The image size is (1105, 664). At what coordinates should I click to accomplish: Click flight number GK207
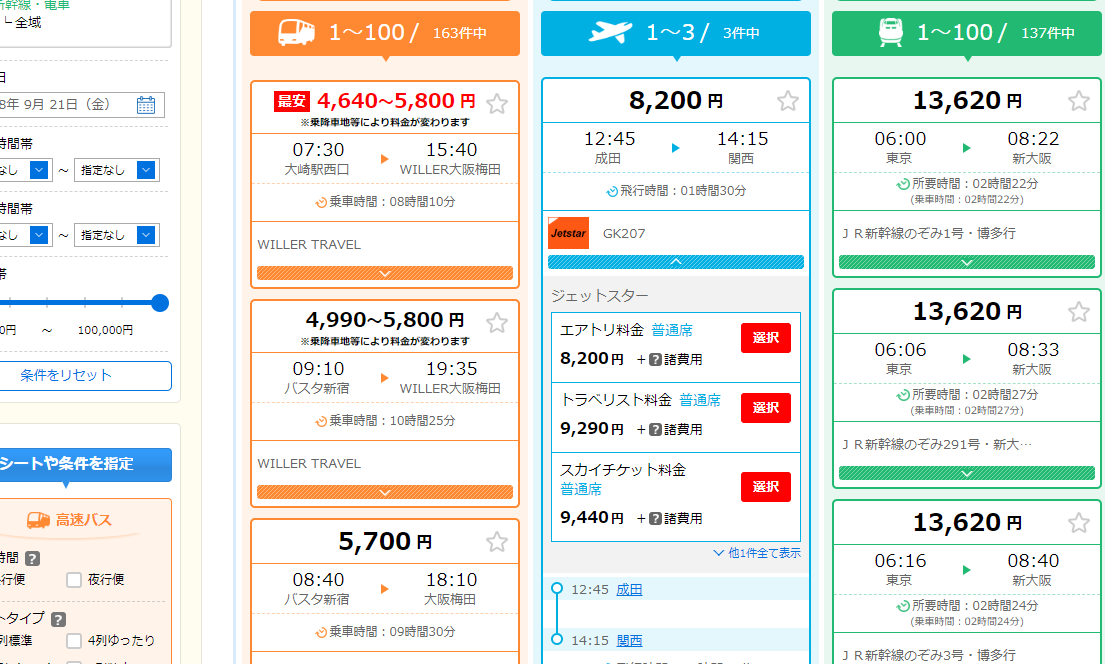click(624, 233)
